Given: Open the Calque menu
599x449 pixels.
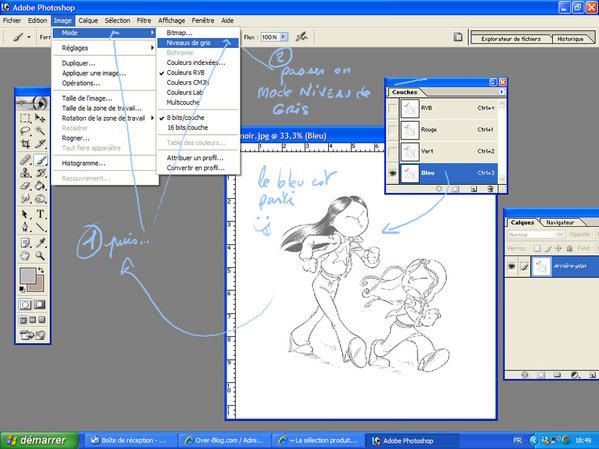Looking at the screenshot, I should coord(88,21).
